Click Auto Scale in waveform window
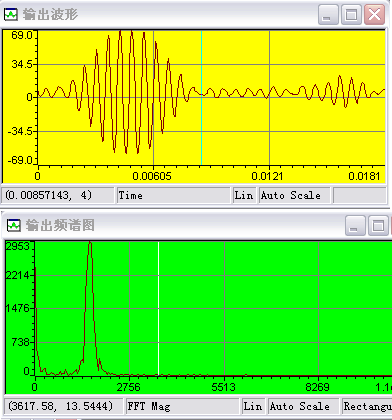392x420 pixels. point(294,195)
